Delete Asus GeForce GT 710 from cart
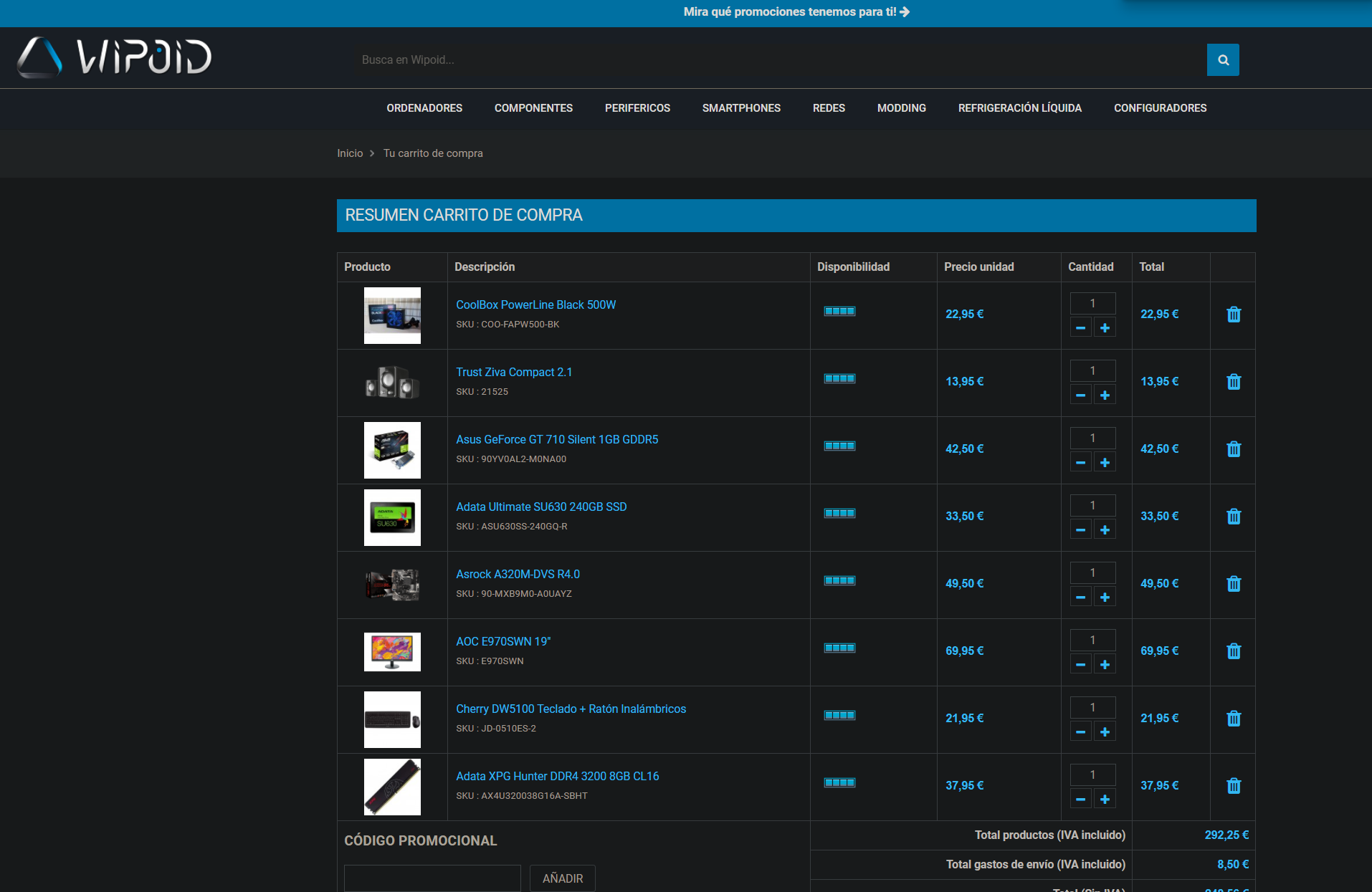Image resolution: width=1372 pixels, height=892 pixels. click(1234, 449)
